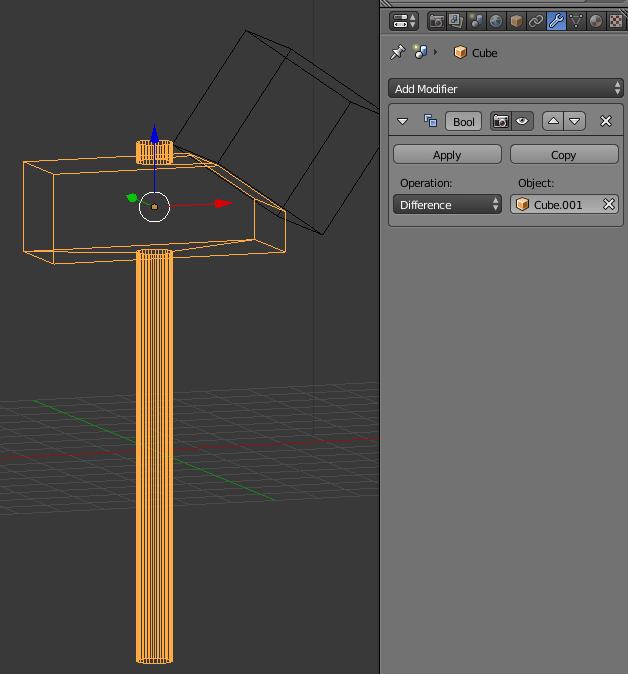Edit the Bool modifier name field
Viewport: 628px width, 674px height.
[463, 122]
